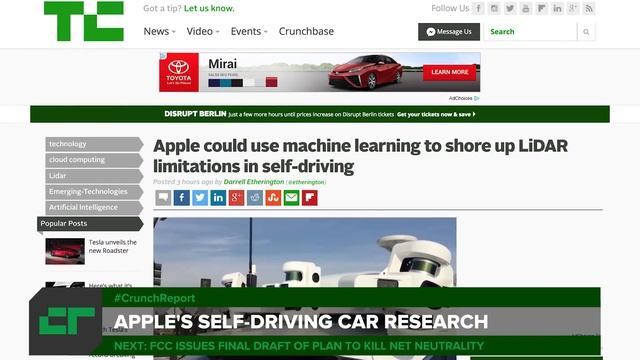
Task: Open the Artificial Intelligence tag
Action: [94, 208]
